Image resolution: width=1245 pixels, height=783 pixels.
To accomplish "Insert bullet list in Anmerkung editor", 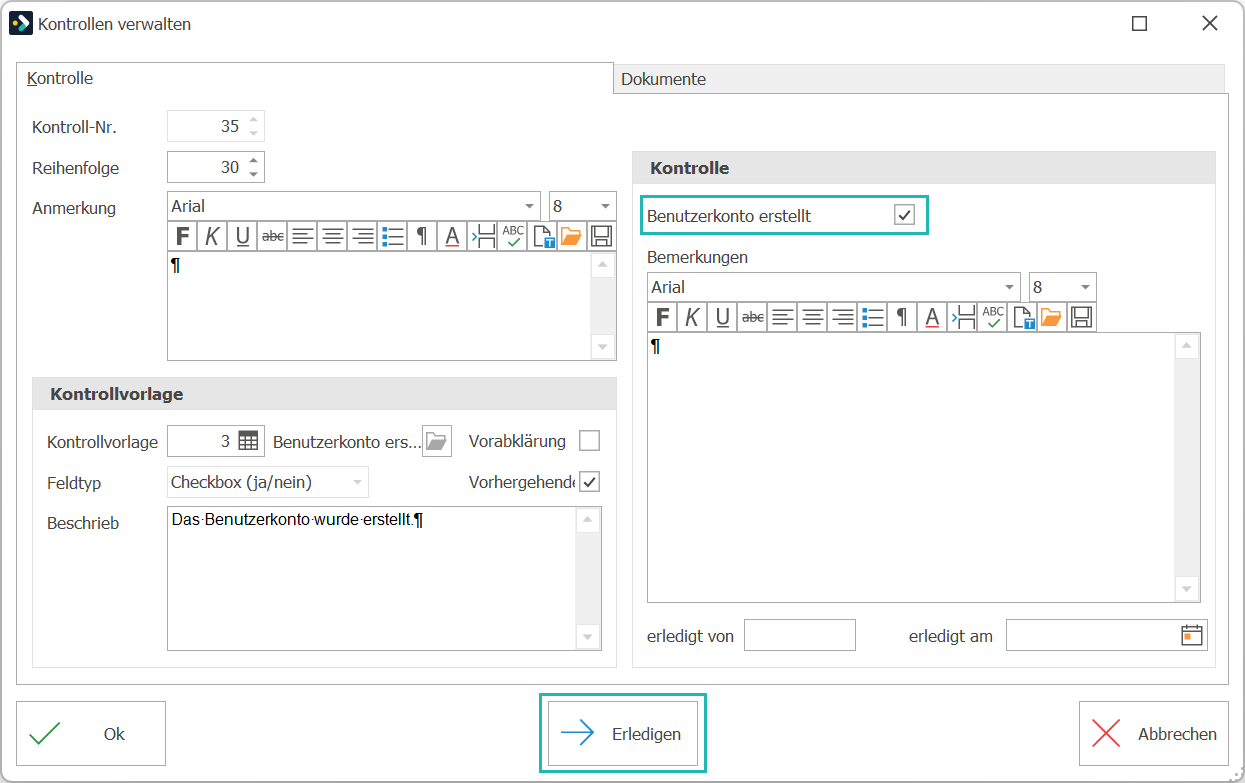I will click(392, 236).
